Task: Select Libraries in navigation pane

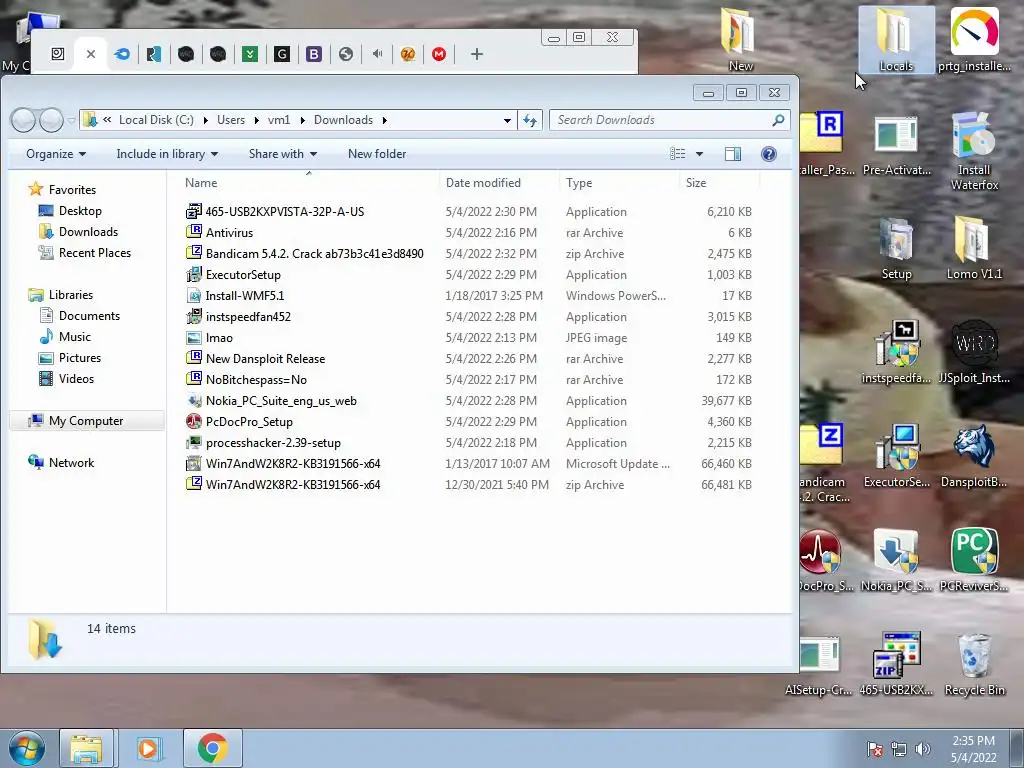Action: pos(71,295)
